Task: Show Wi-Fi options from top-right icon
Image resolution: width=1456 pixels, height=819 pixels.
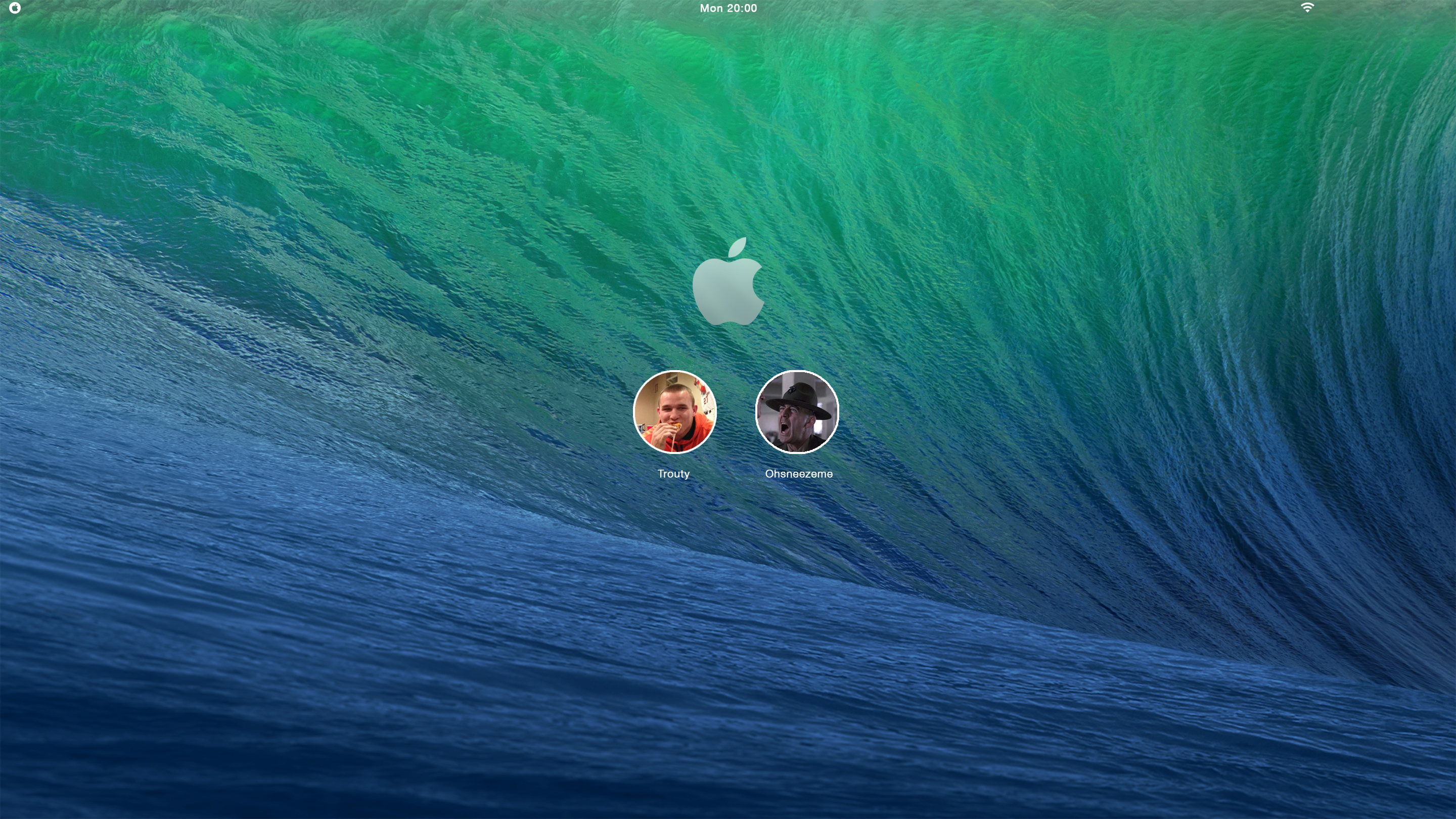Action: pos(1307,8)
